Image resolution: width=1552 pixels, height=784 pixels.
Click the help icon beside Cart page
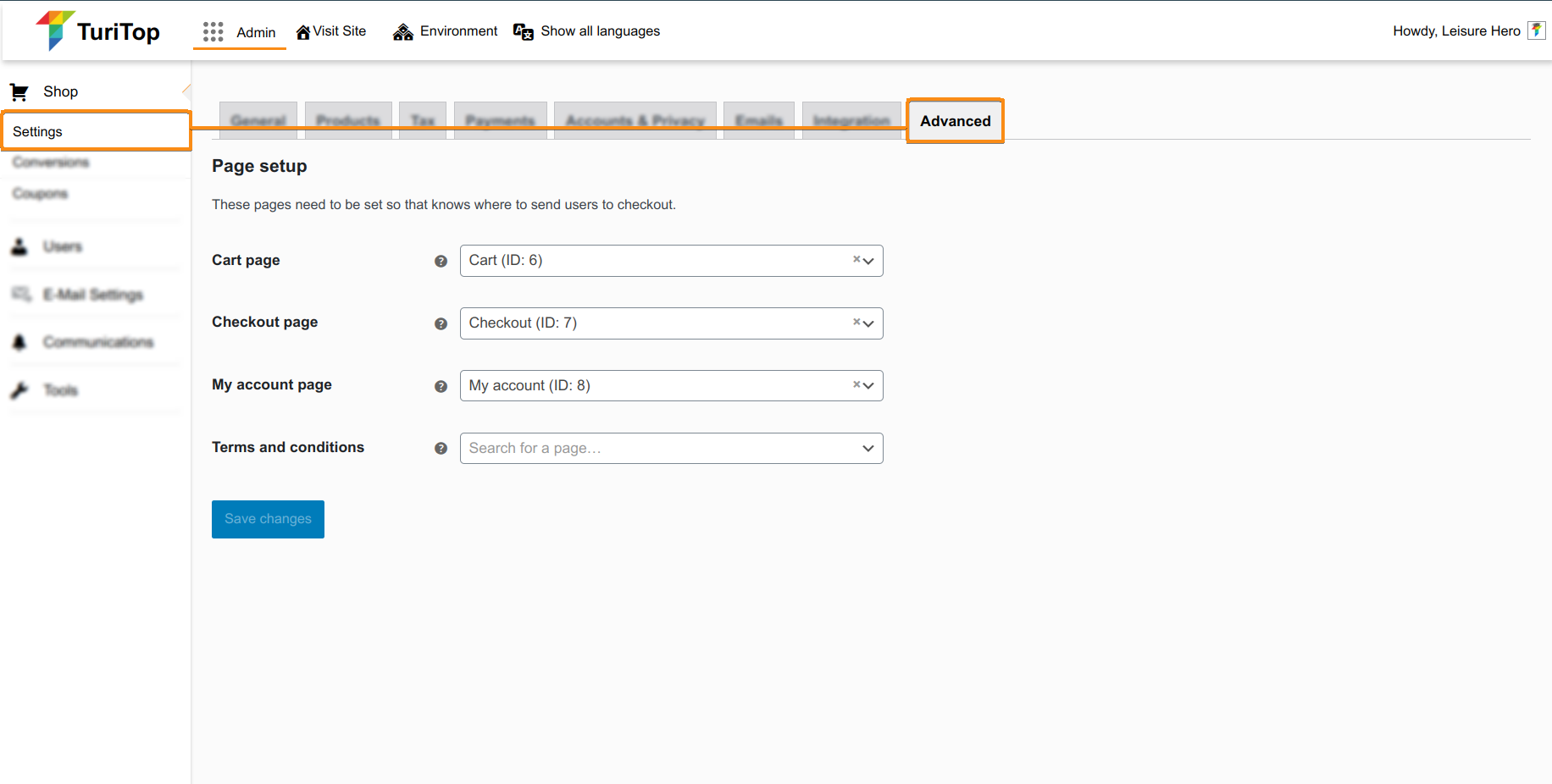click(x=441, y=261)
